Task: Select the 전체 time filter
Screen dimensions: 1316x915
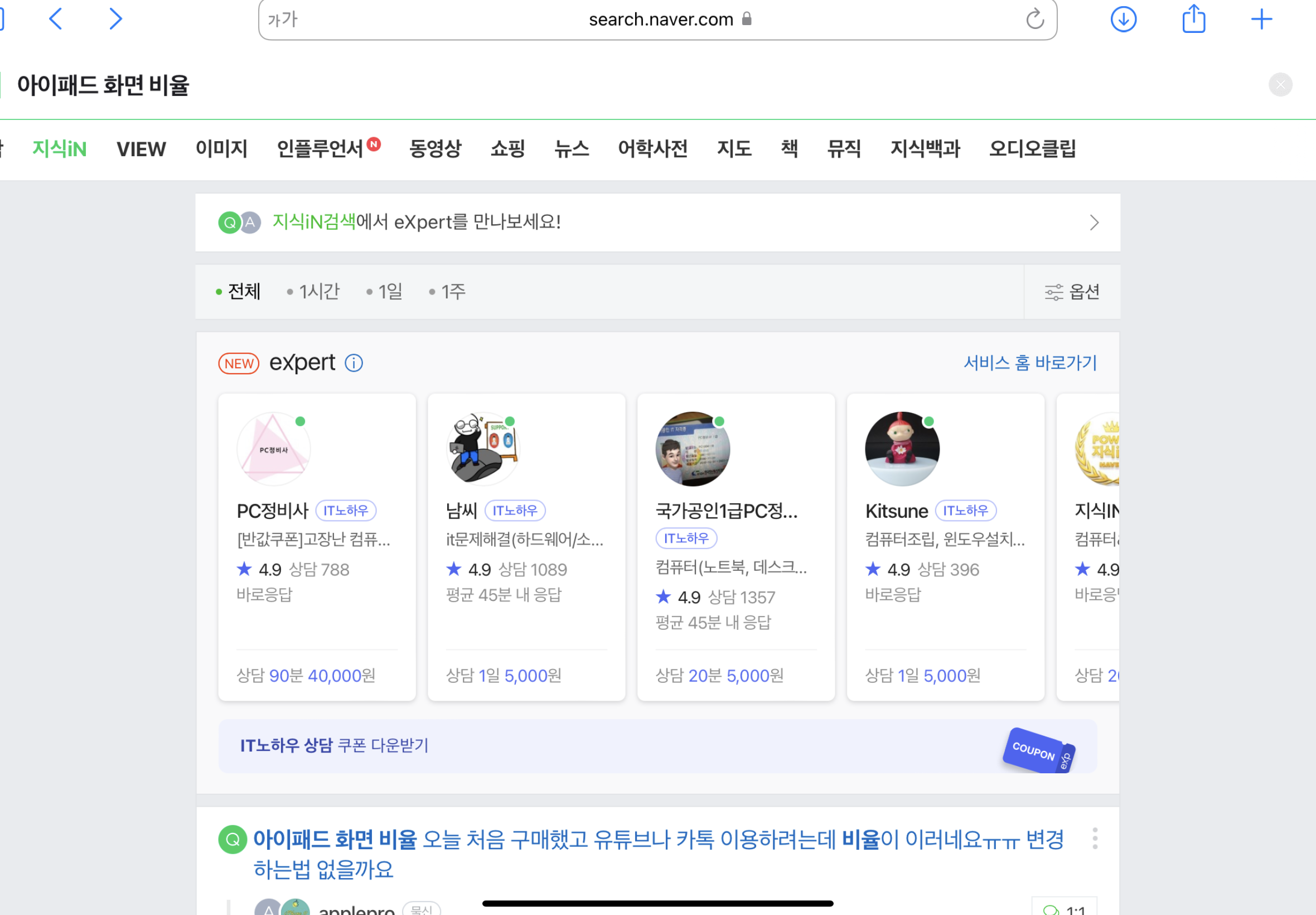Action: (x=243, y=292)
